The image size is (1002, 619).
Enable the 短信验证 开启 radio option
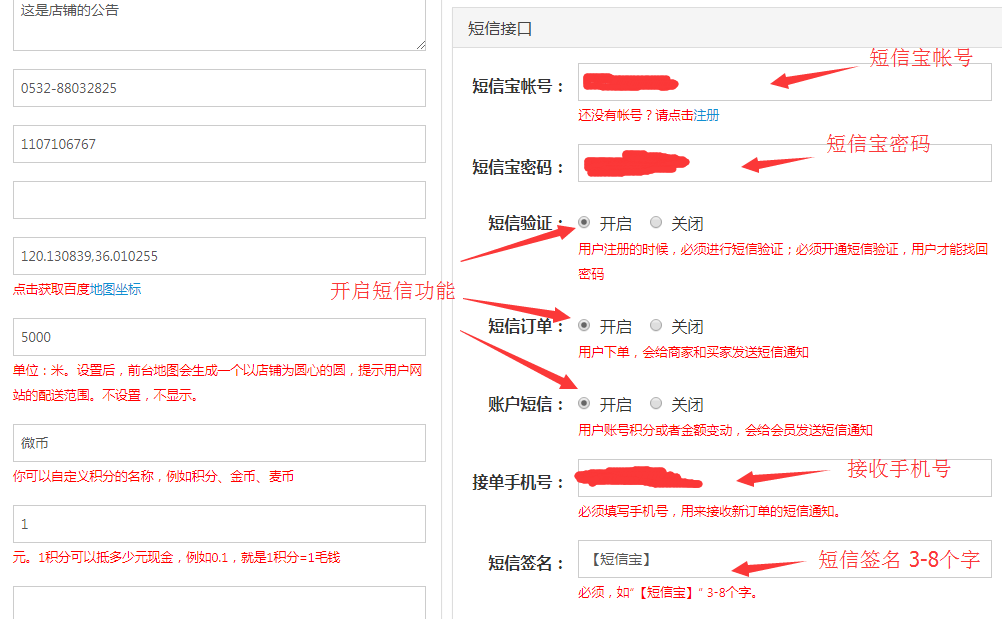pos(584,222)
